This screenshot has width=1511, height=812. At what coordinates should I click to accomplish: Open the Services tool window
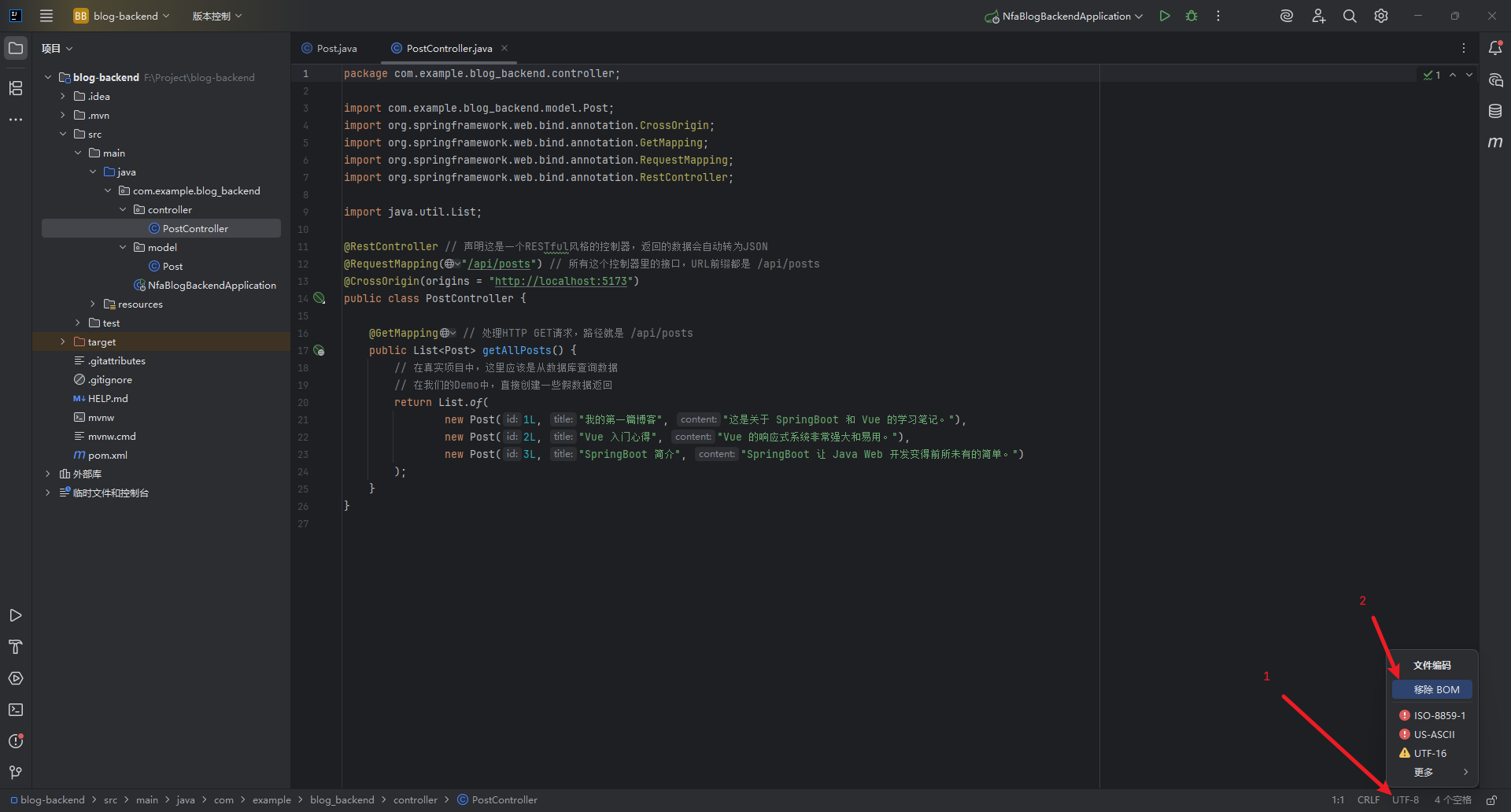click(x=16, y=678)
